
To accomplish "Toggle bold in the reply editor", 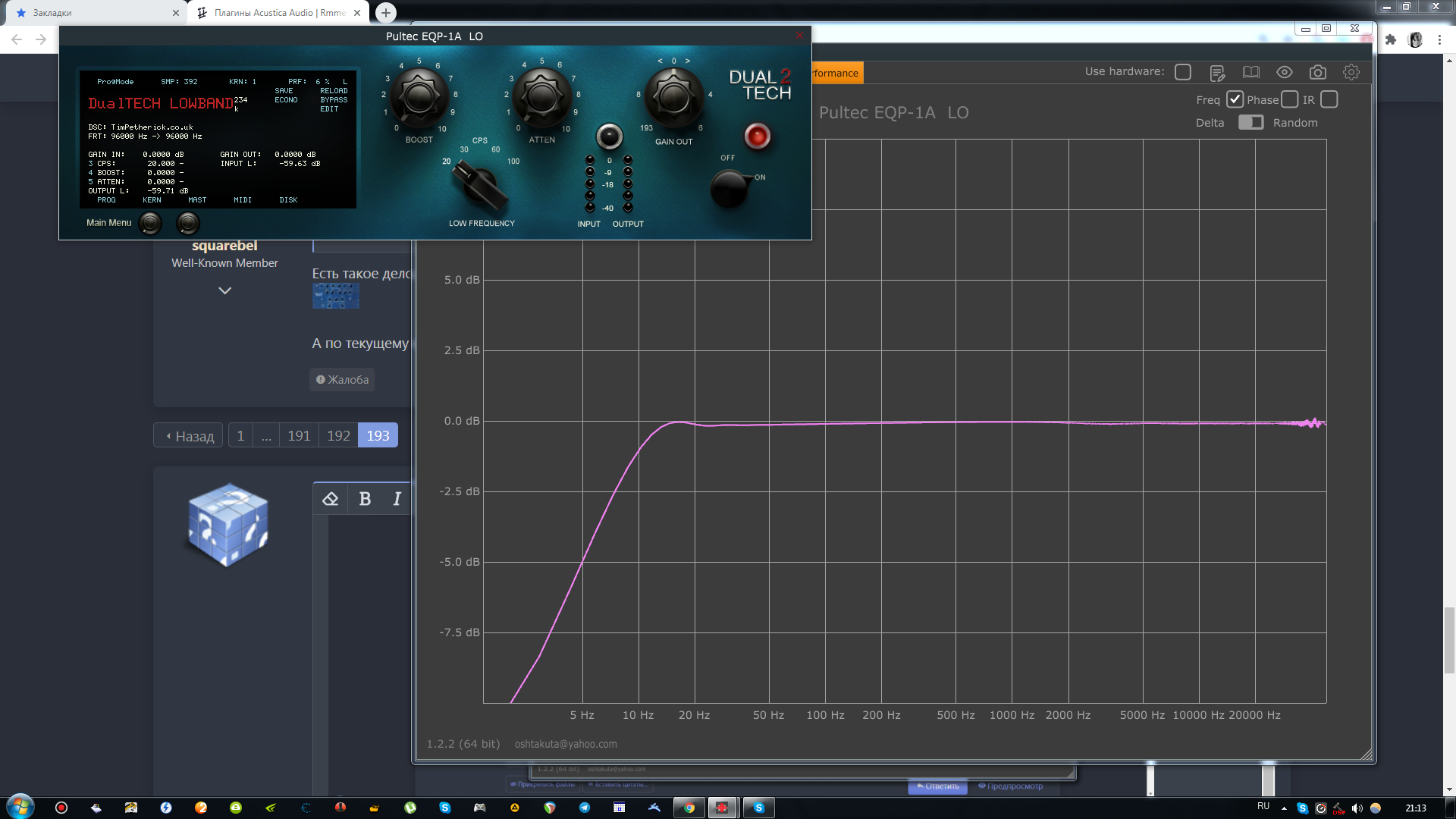I will click(x=365, y=499).
